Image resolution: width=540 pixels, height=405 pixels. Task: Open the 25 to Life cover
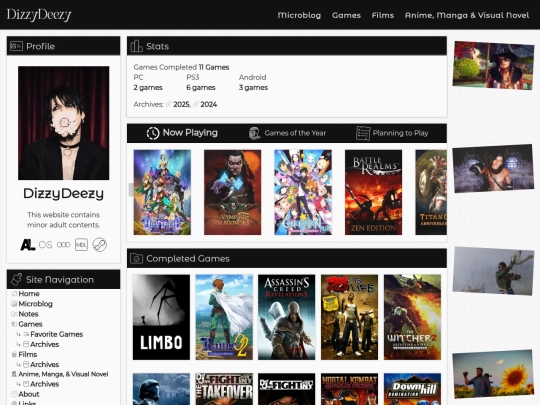point(350,317)
